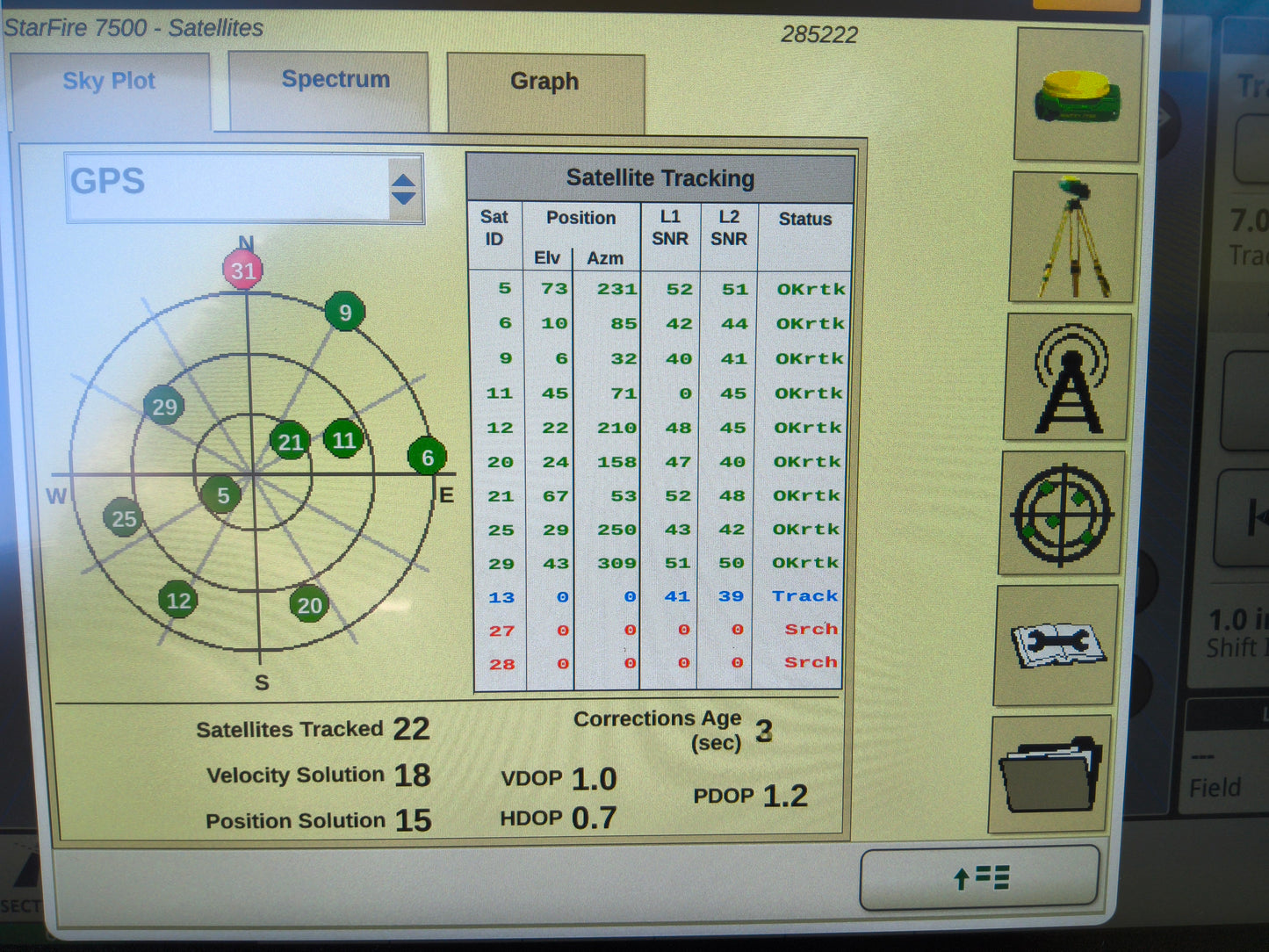Select satellite 12 on the sky plot
This screenshot has height=952, width=1269.
point(178,600)
